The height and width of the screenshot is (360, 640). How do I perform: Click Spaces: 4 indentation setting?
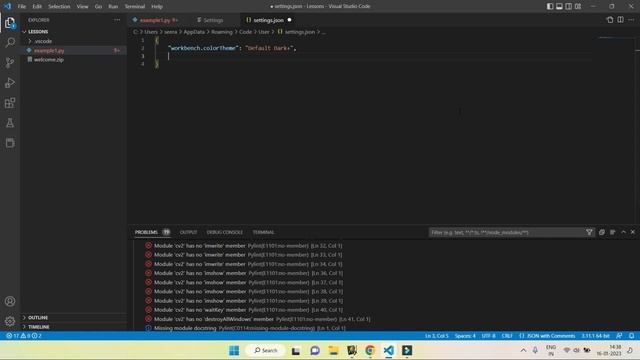465,336
